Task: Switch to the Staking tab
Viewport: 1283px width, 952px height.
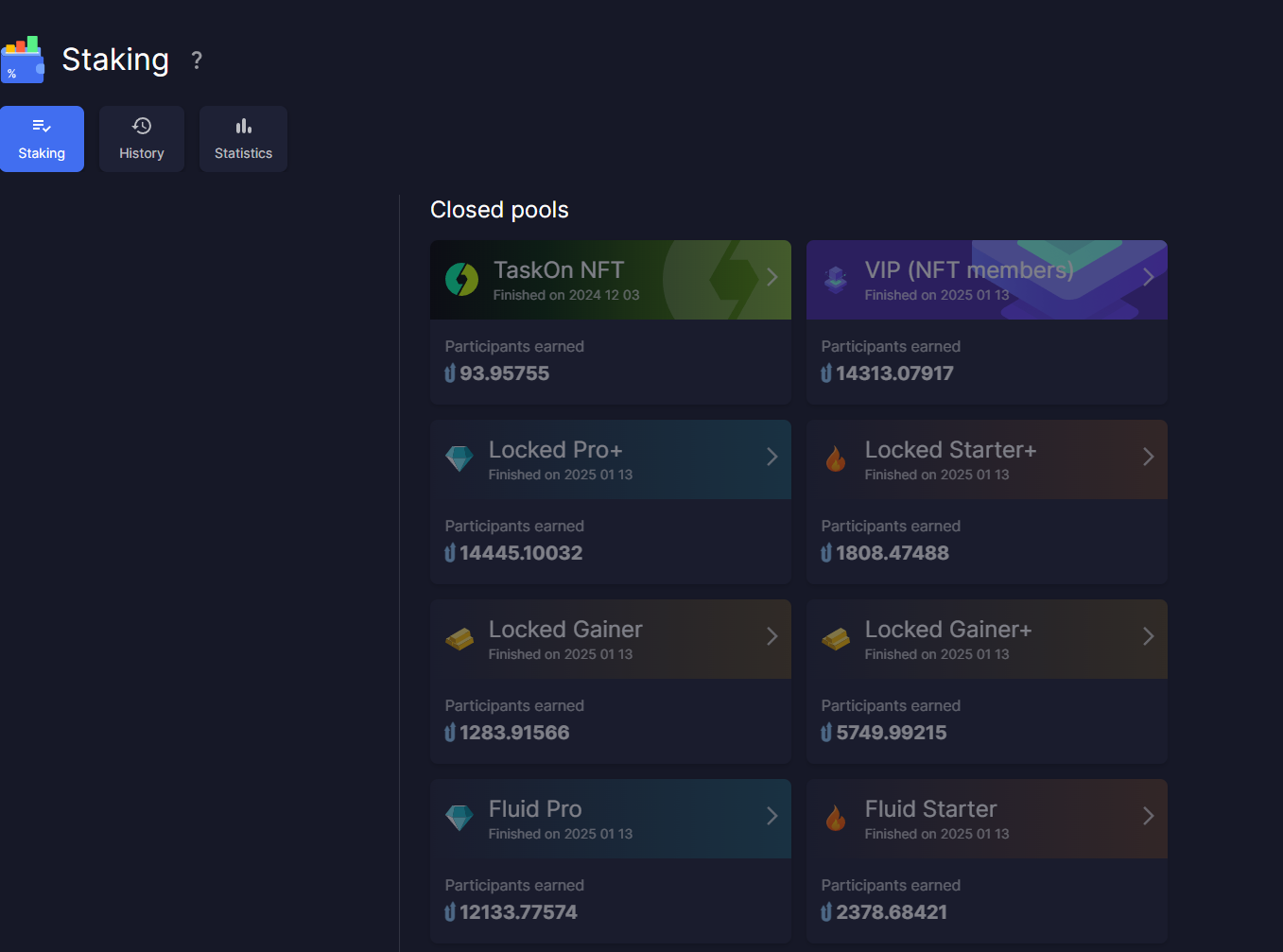Action: click(x=42, y=139)
